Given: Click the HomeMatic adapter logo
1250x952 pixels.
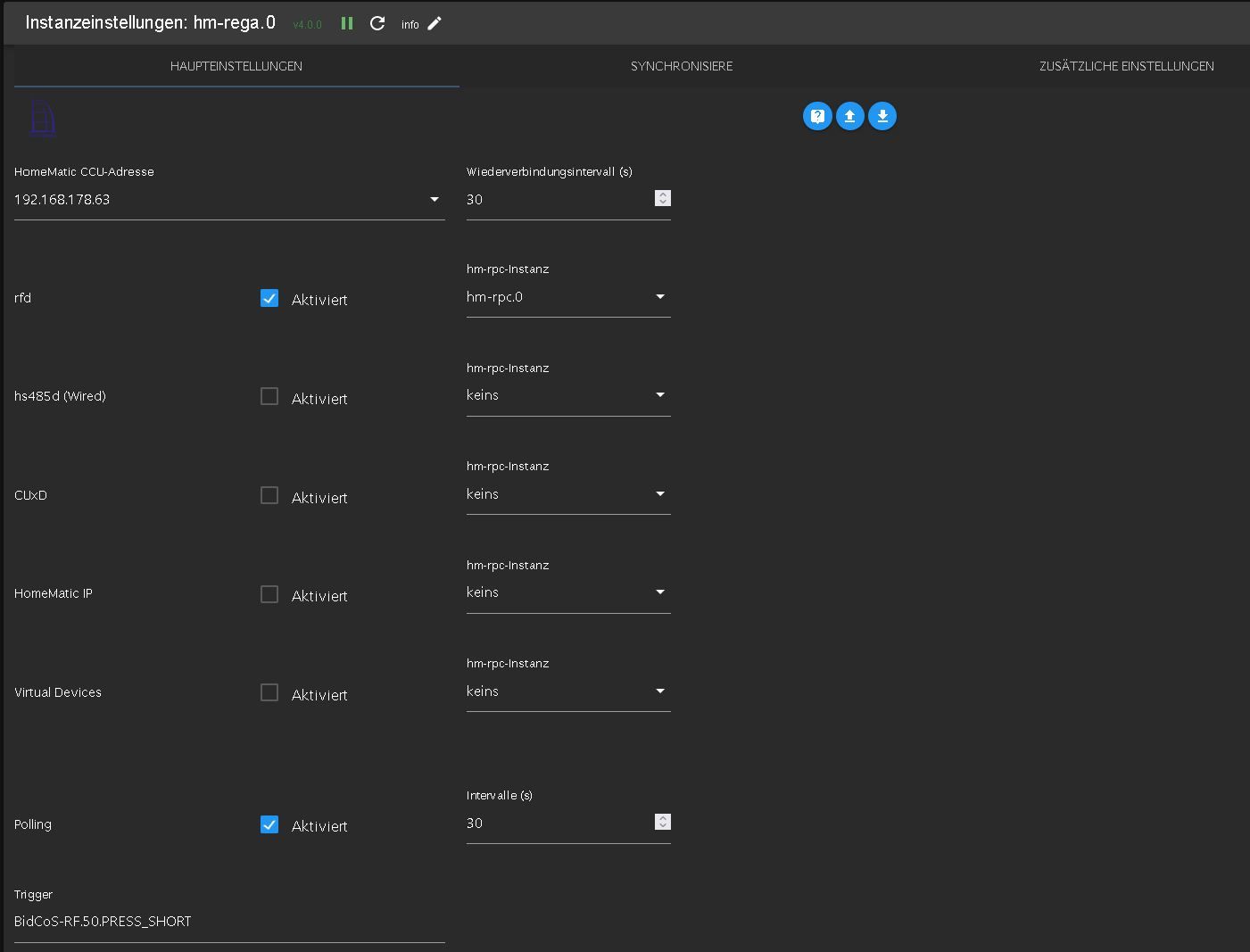Looking at the screenshot, I should pyautogui.click(x=43, y=119).
